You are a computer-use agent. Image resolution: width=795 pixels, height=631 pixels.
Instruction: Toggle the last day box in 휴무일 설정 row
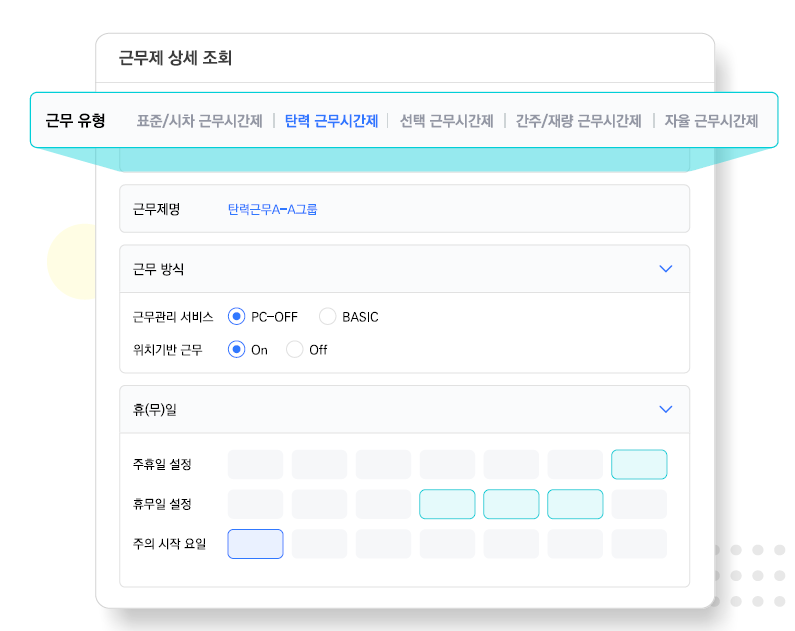[639, 504]
